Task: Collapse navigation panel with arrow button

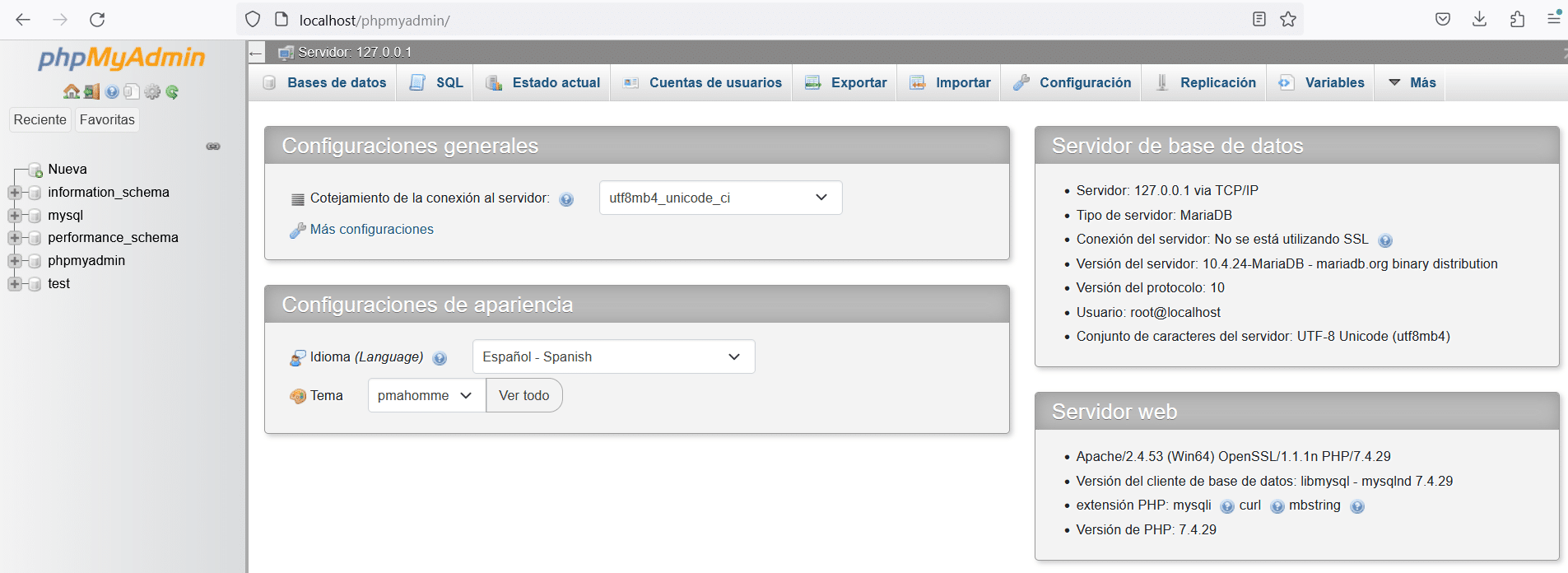Action: tap(256, 53)
